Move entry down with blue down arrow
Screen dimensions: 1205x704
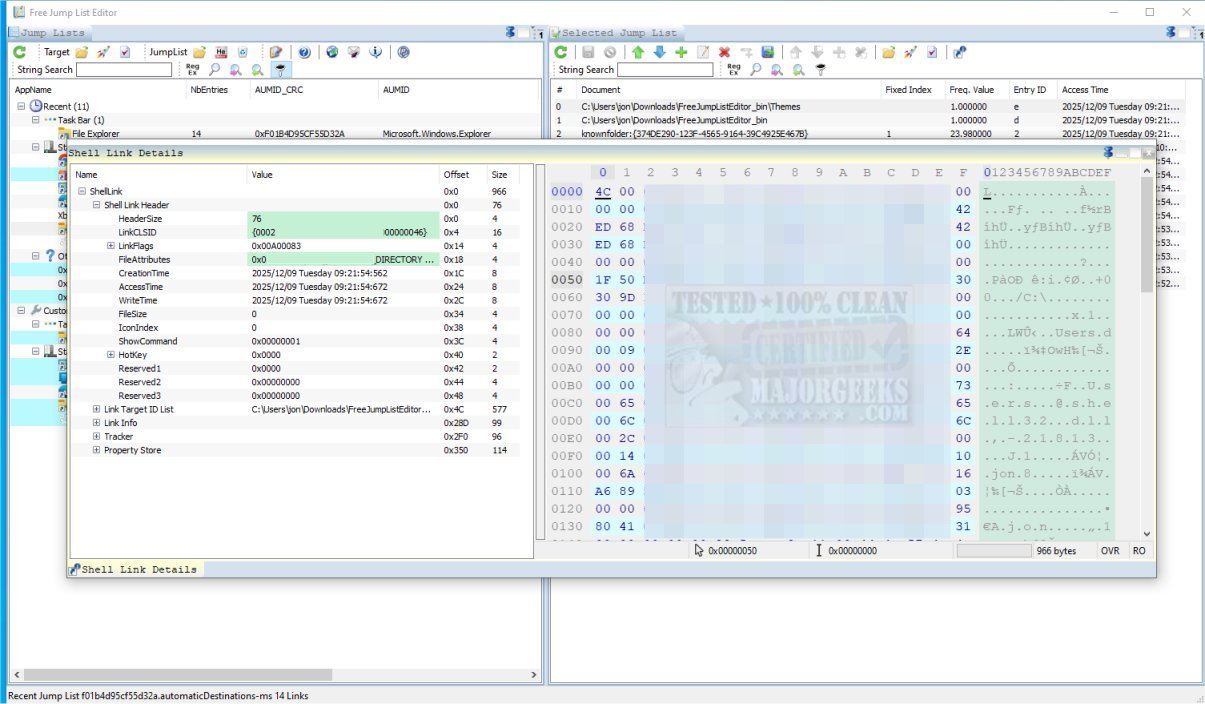tap(659, 52)
